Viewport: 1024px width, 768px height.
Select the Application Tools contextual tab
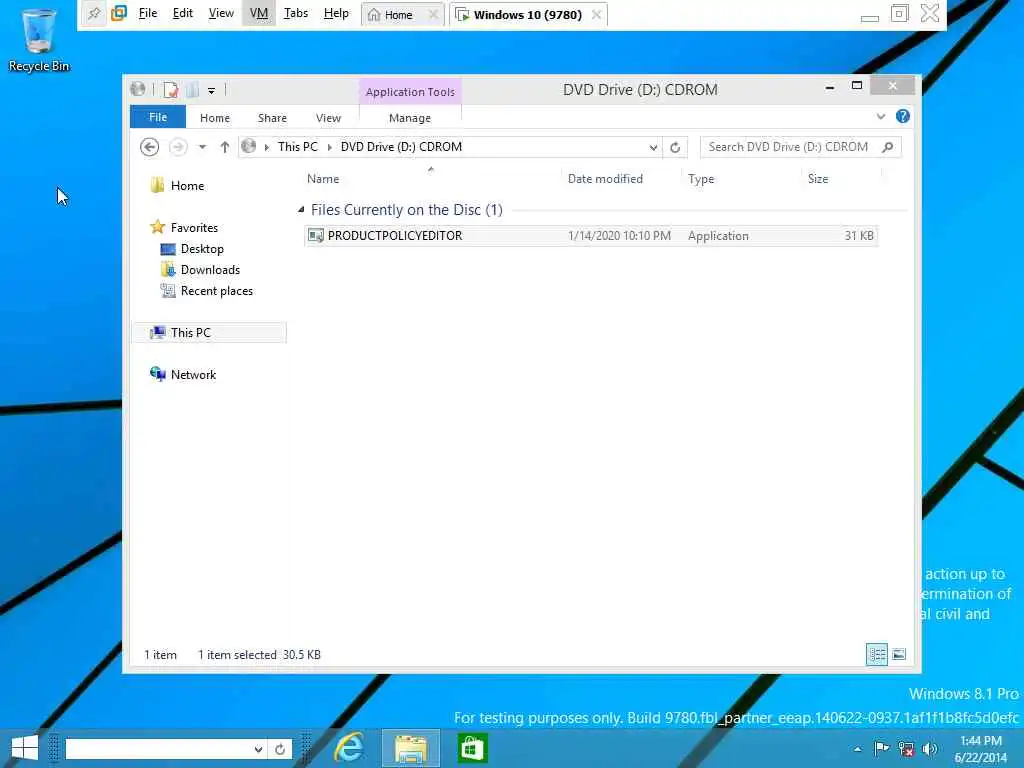410,92
